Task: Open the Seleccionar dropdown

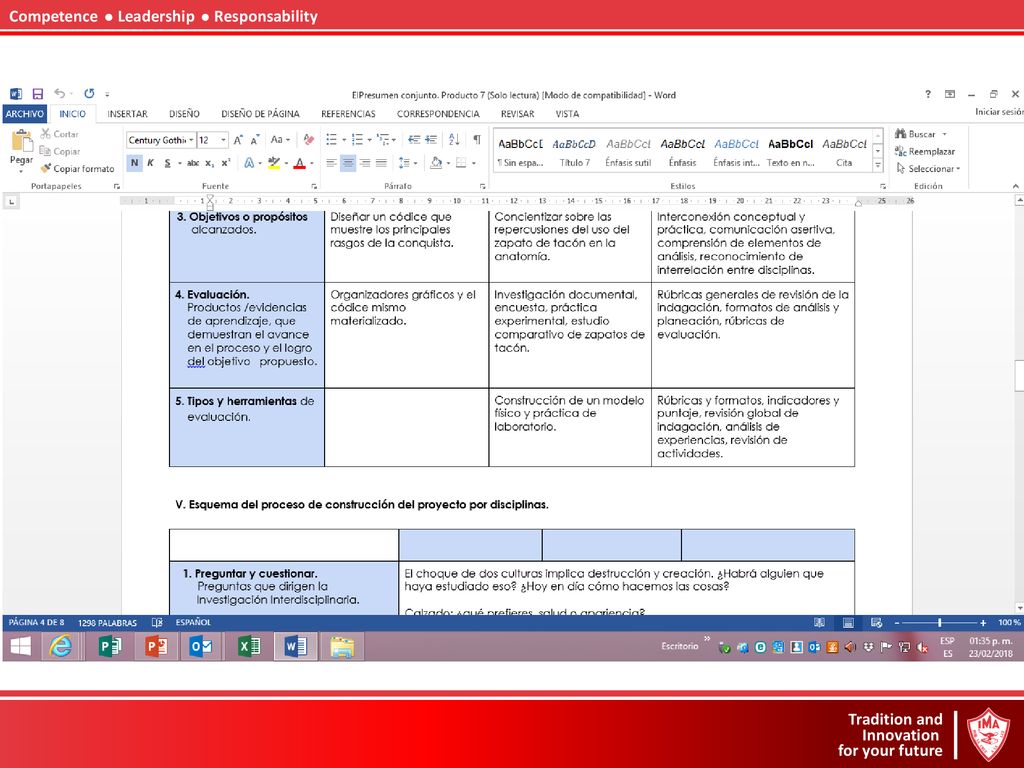Action: [x=927, y=168]
